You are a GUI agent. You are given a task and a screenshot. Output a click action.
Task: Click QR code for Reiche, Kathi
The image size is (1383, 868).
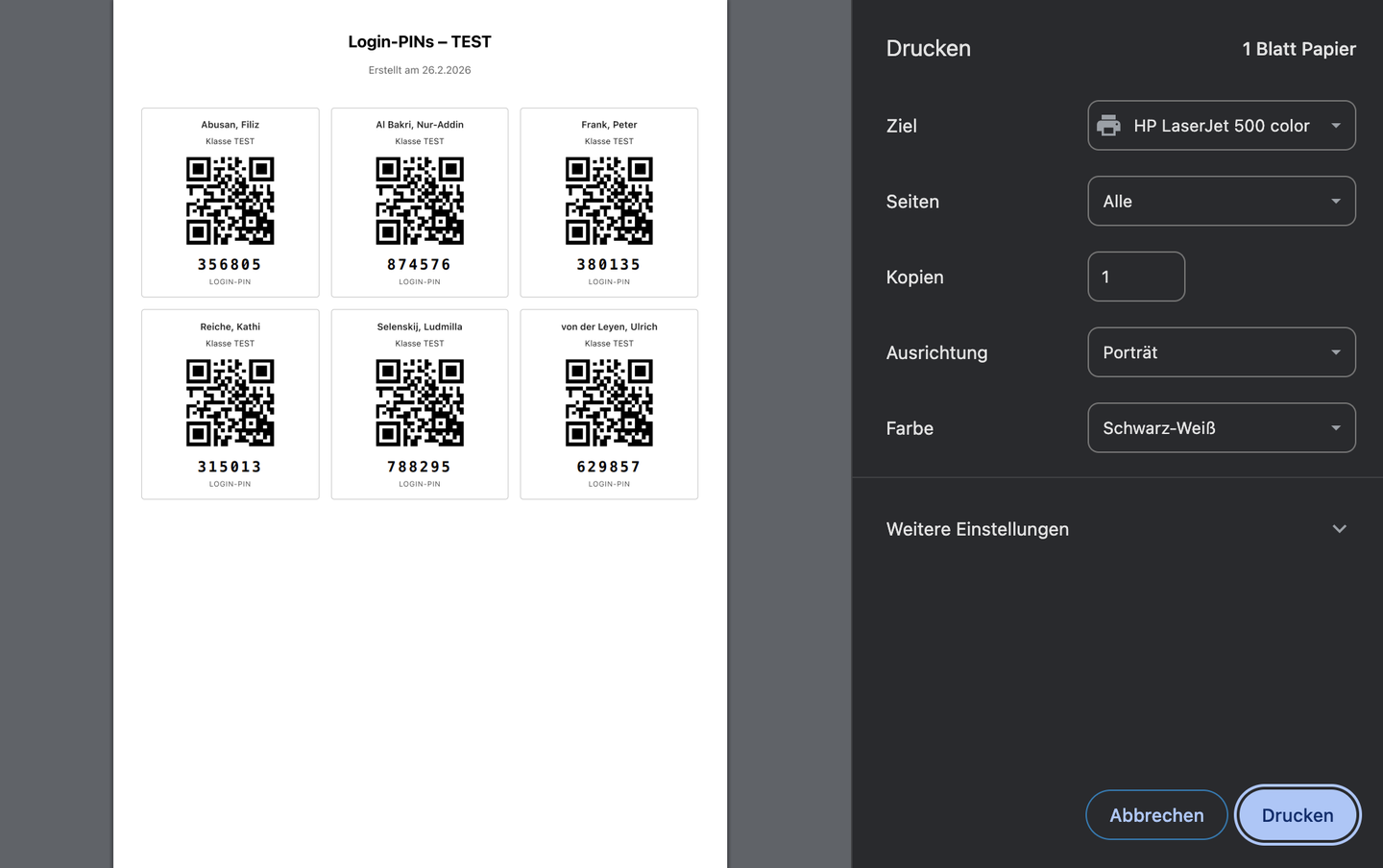click(x=230, y=403)
